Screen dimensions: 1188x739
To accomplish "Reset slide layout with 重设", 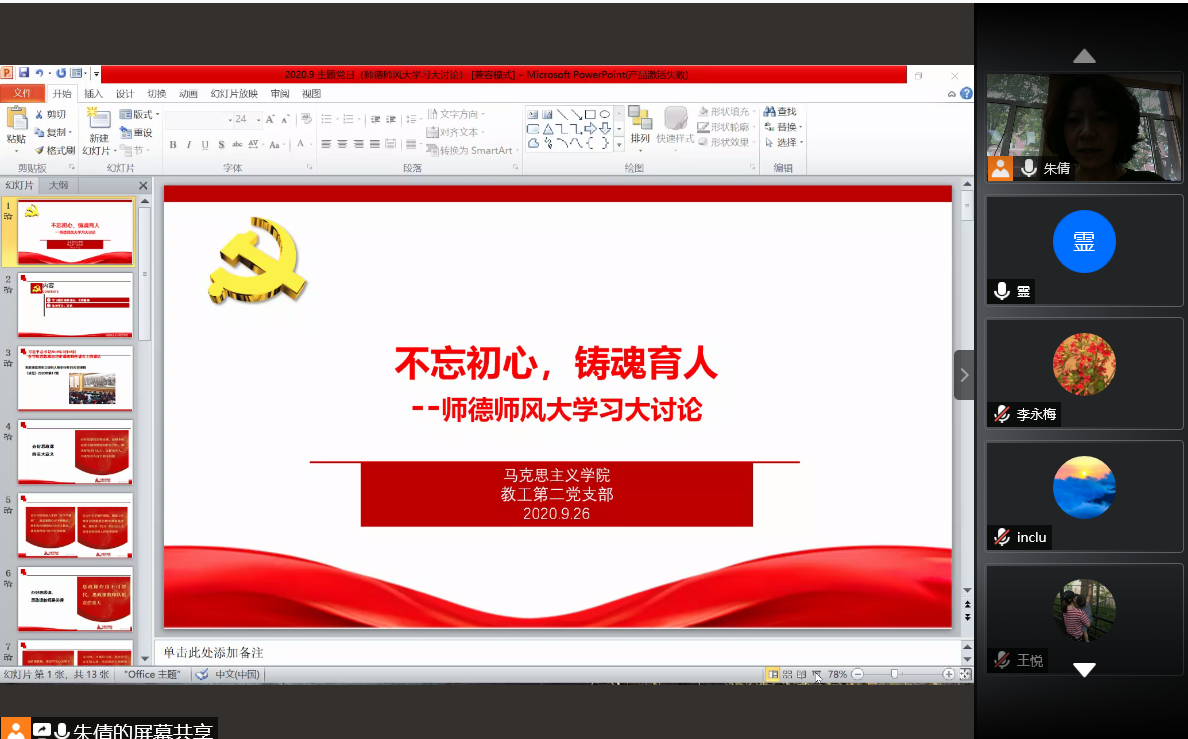I will point(136,133).
